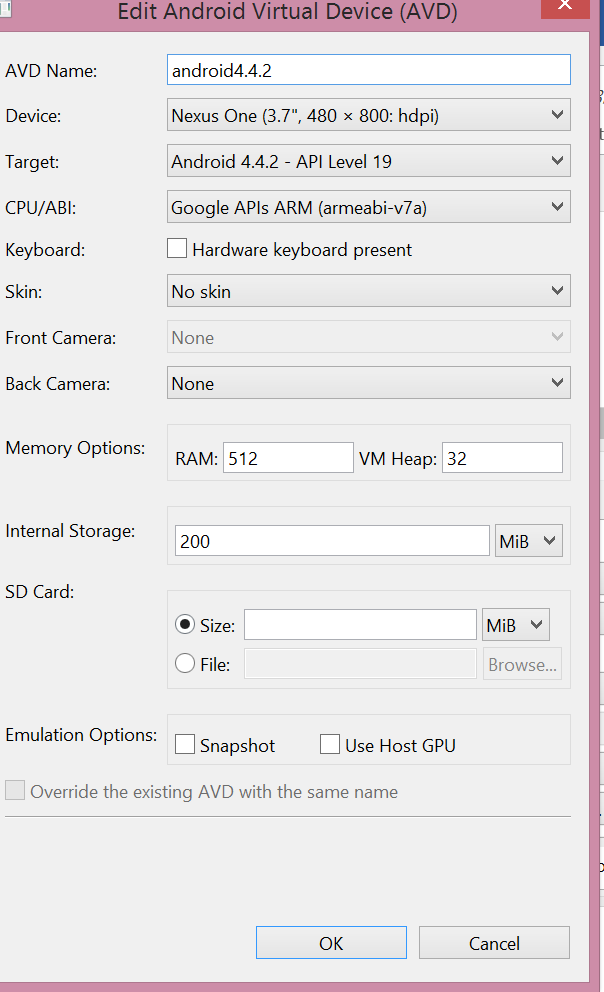Viewport: 604px width, 992px height.
Task: Select the SD Card Size radio button
Action: (185, 625)
